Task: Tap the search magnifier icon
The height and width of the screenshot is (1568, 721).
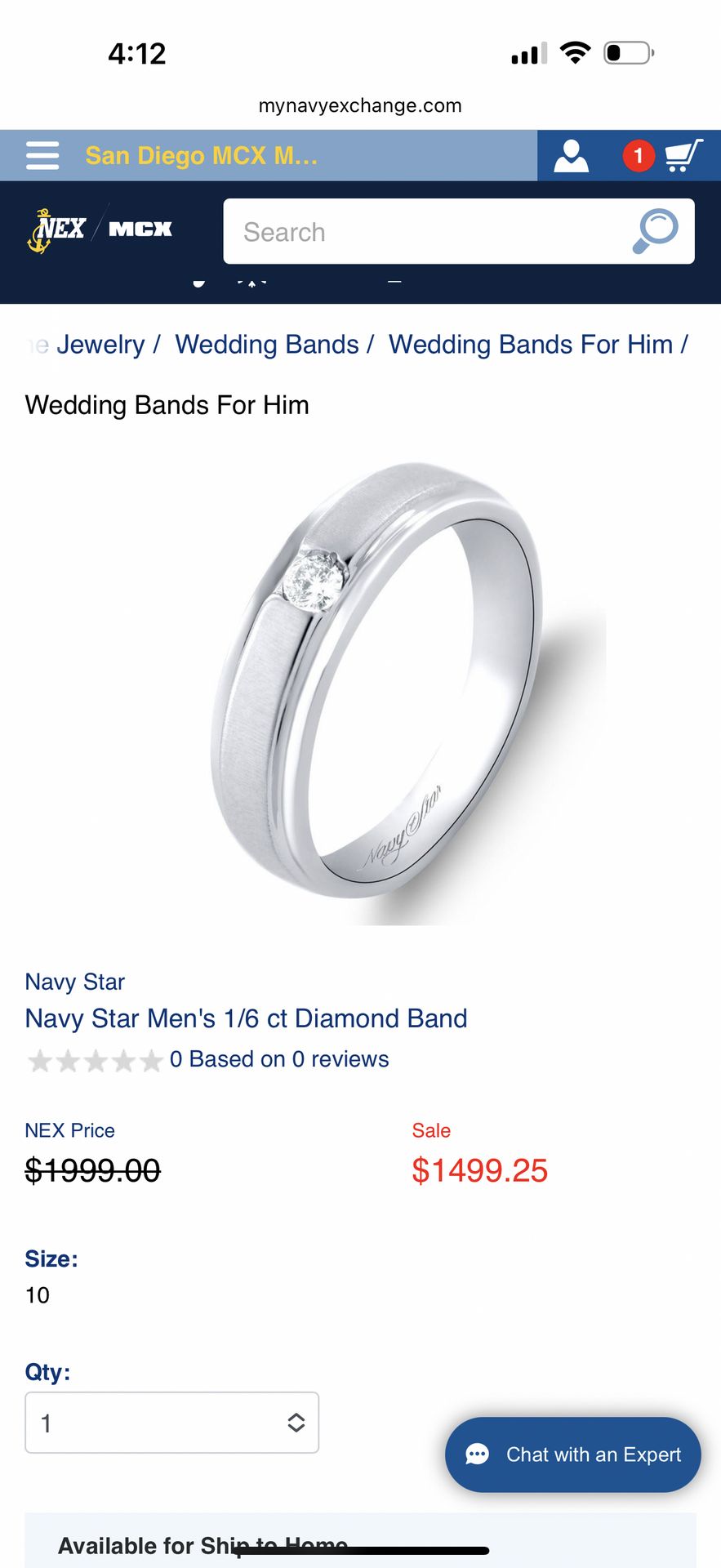Action: [656, 231]
